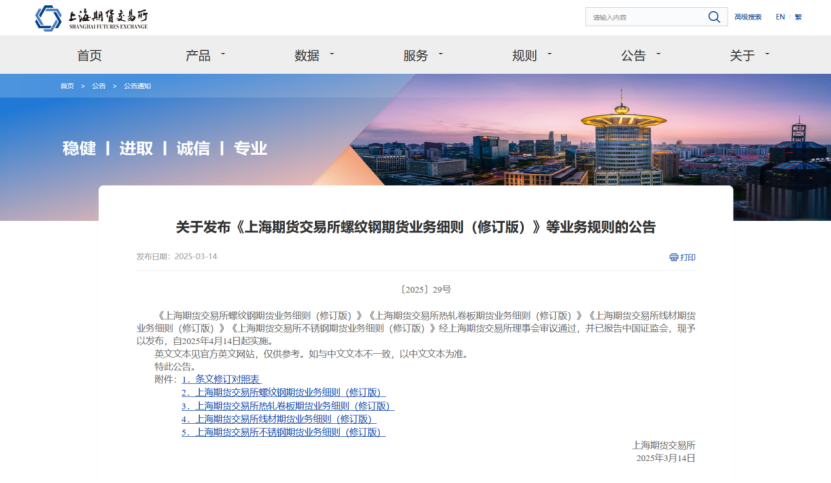Click the line 特此公告。
Screen dimensions: 831x483
click(175, 366)
